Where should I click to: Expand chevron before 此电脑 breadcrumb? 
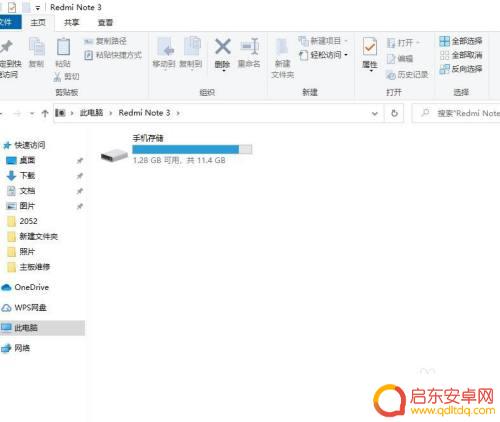pos(72,113)
